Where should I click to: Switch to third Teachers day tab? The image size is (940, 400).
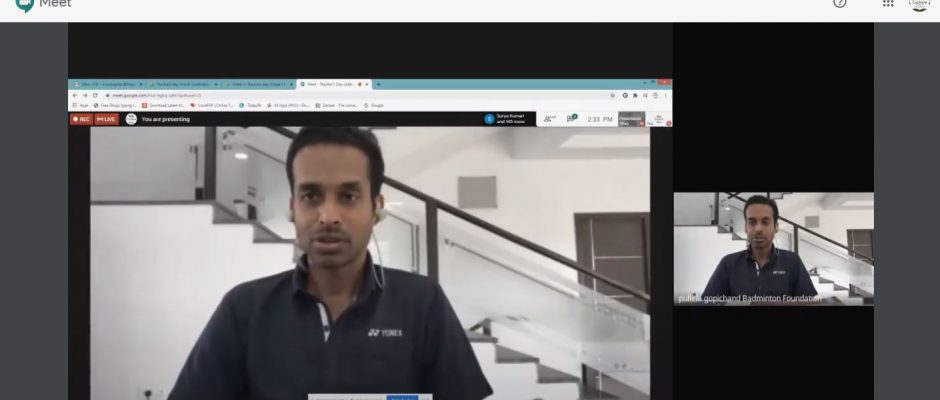point(258,85)
